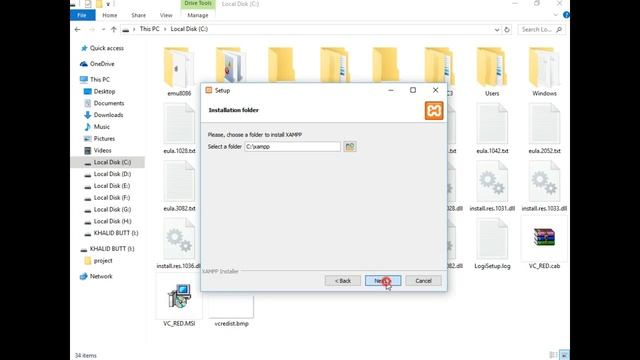
Task: Switch to large icons view
Action: coord(564,355)
